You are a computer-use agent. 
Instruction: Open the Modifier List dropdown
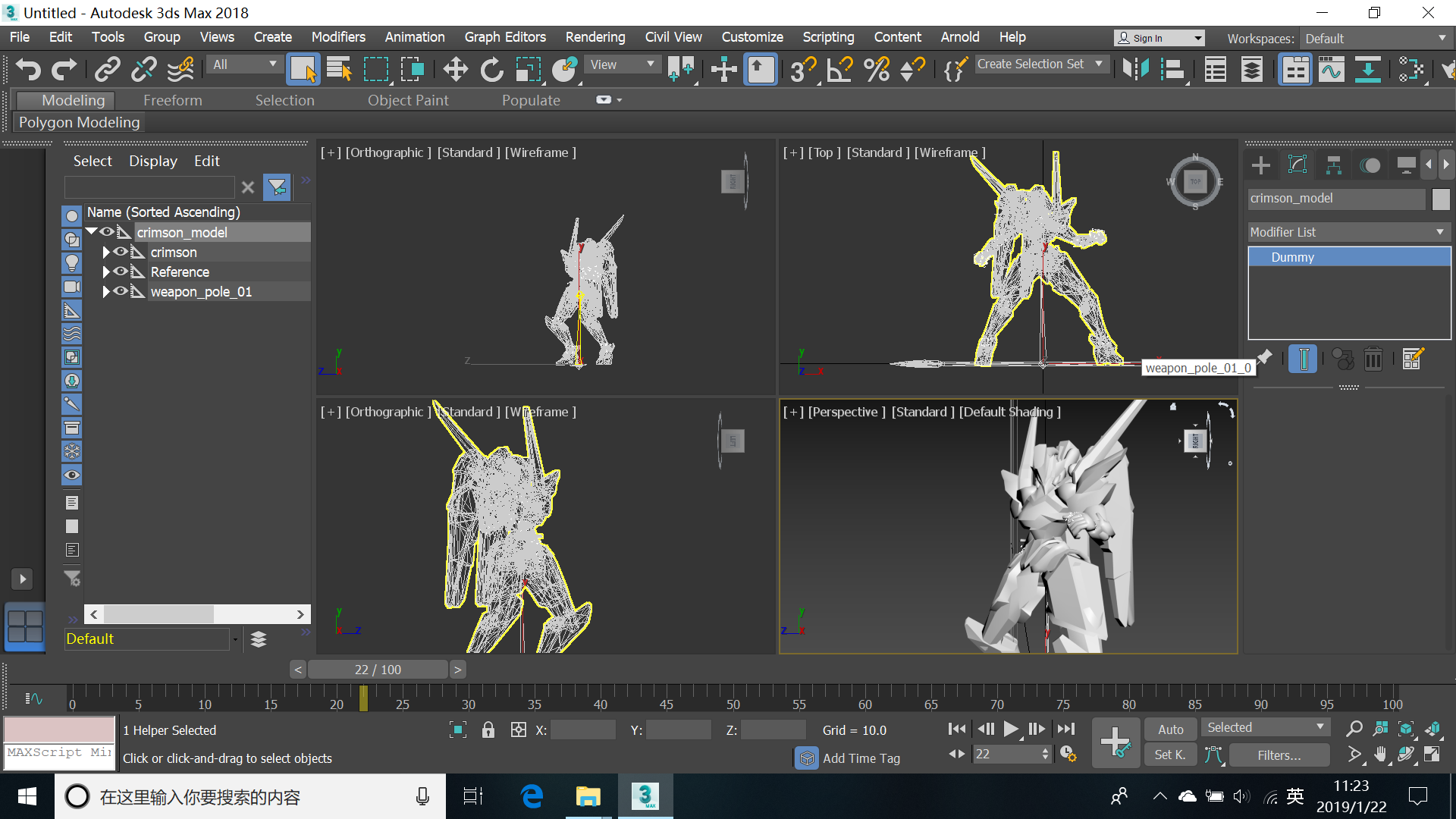[1349, 232]
